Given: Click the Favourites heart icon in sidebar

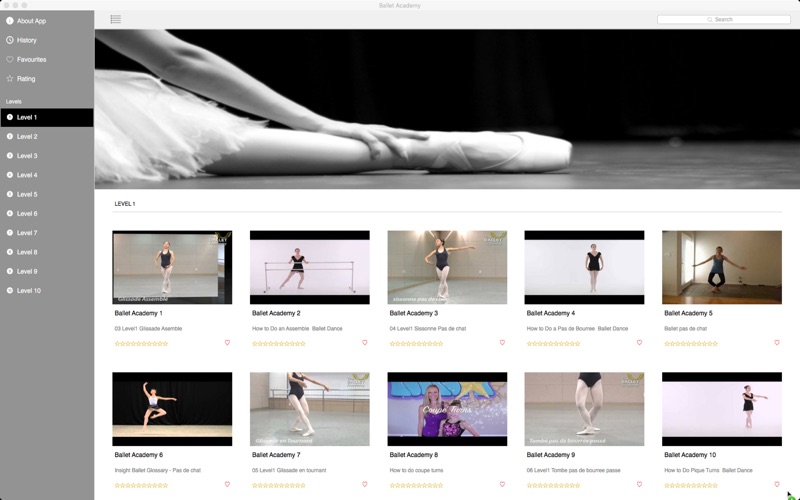Looking at the screenshot, I should tap(10, 60).
